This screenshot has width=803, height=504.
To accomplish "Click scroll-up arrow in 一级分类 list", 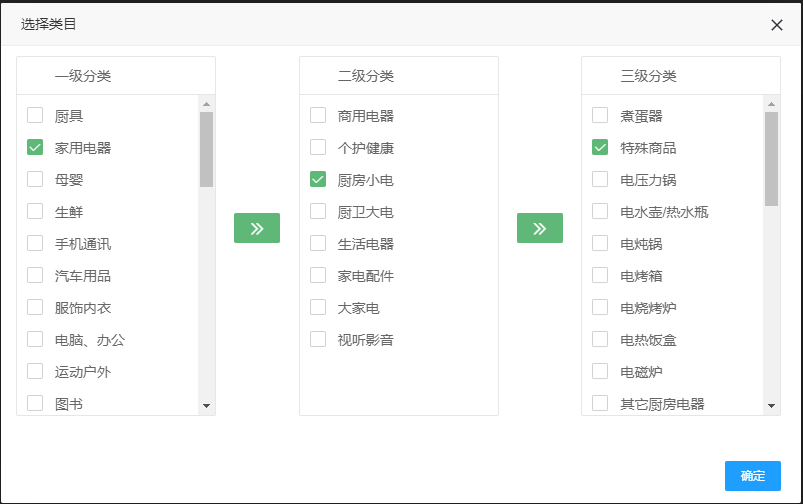I will coord(206,104).
